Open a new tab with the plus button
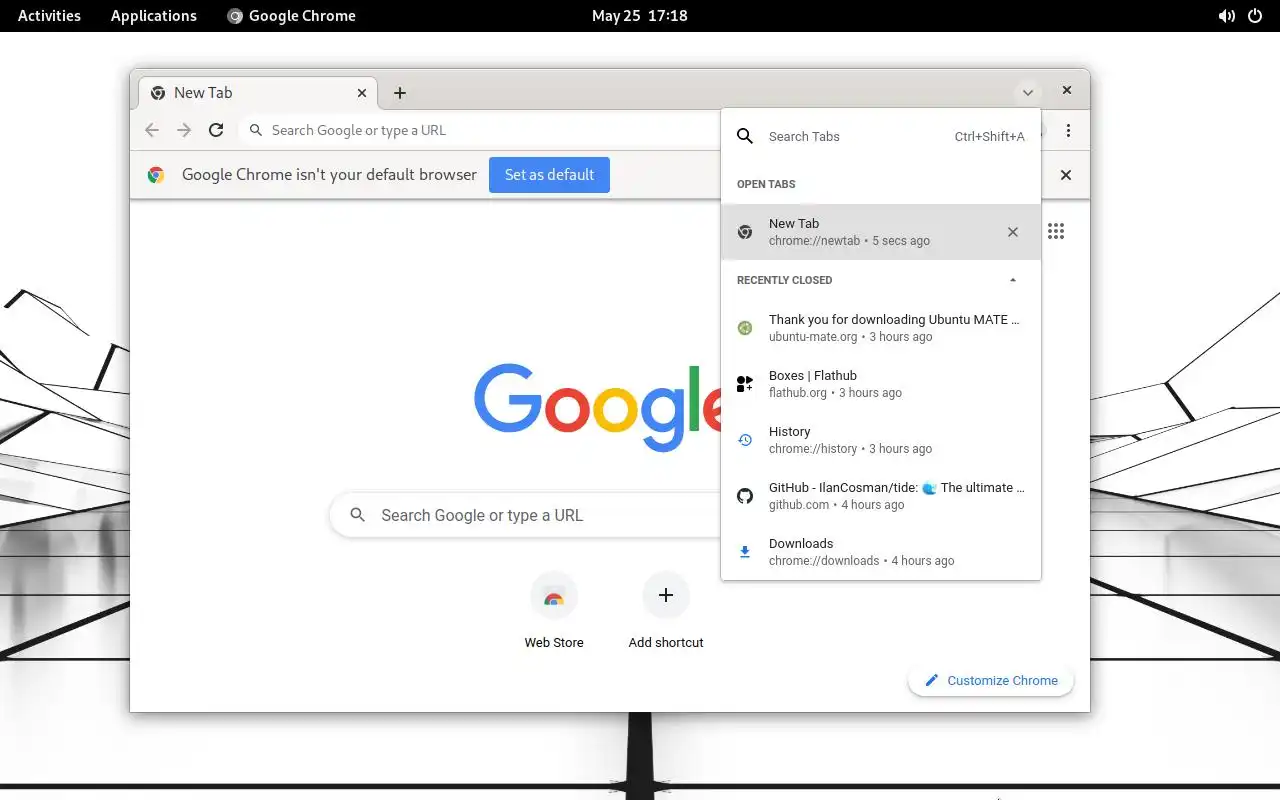This screenshot has height=800, width=1280. [400, 93]
